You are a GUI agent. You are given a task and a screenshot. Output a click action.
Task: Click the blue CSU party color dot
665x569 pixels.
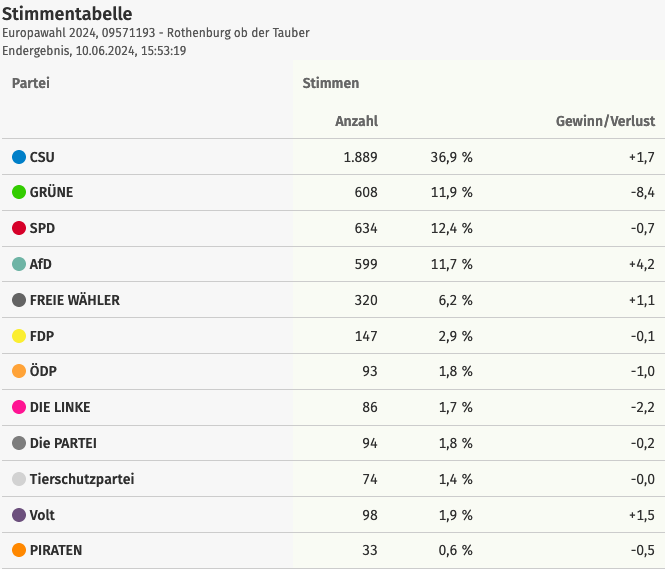(18, 157)
